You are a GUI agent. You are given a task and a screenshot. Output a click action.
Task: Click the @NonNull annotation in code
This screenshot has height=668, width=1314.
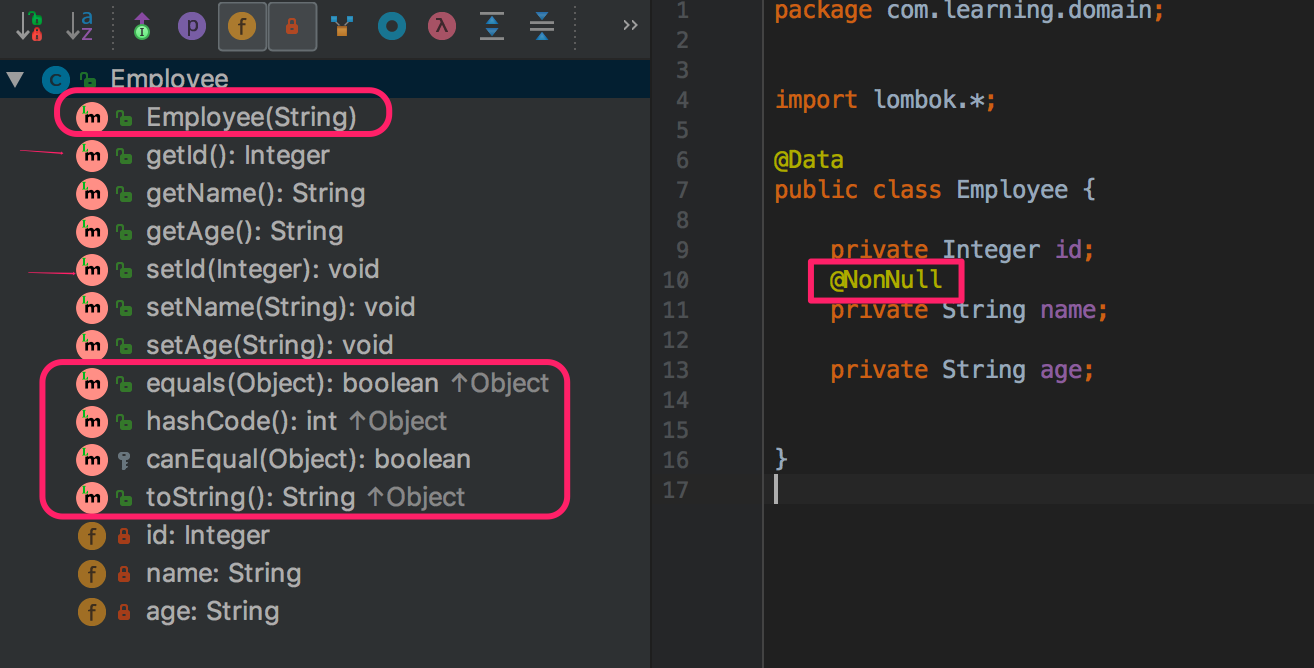coord(886,280)
